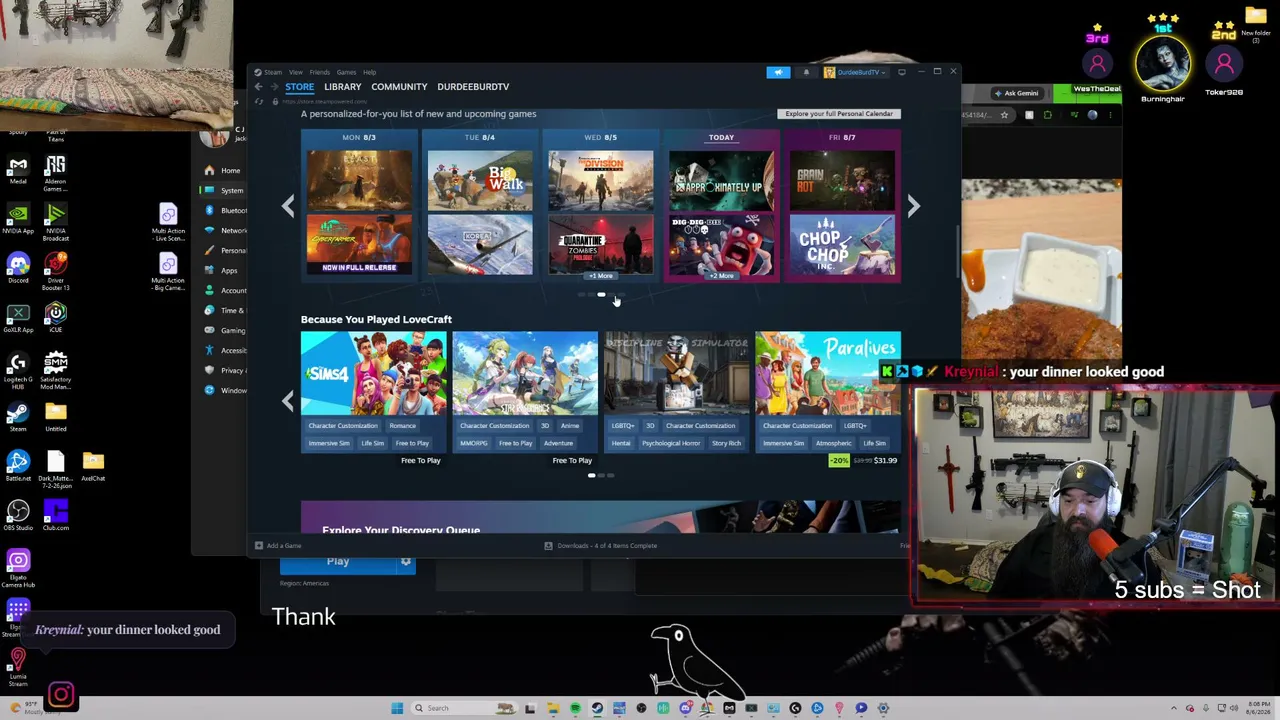Viewport: 1280px width, 720px height.
Task: Click the Steam forward navigation arrow
Action: coord(275,87)
